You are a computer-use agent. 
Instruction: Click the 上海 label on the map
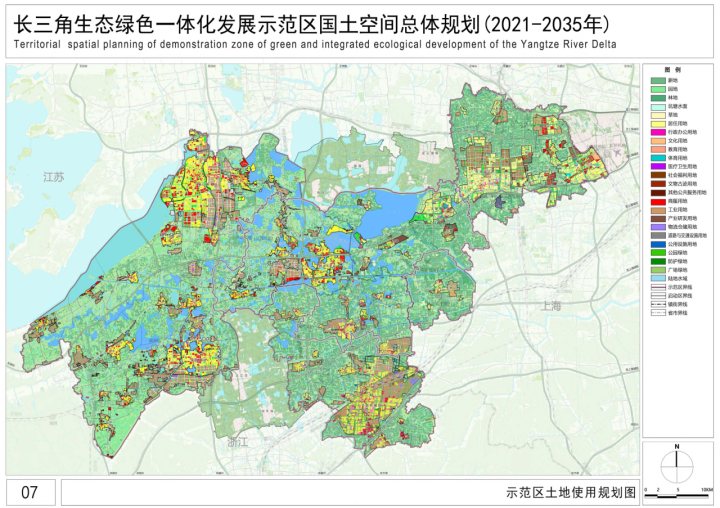[551, 305]
